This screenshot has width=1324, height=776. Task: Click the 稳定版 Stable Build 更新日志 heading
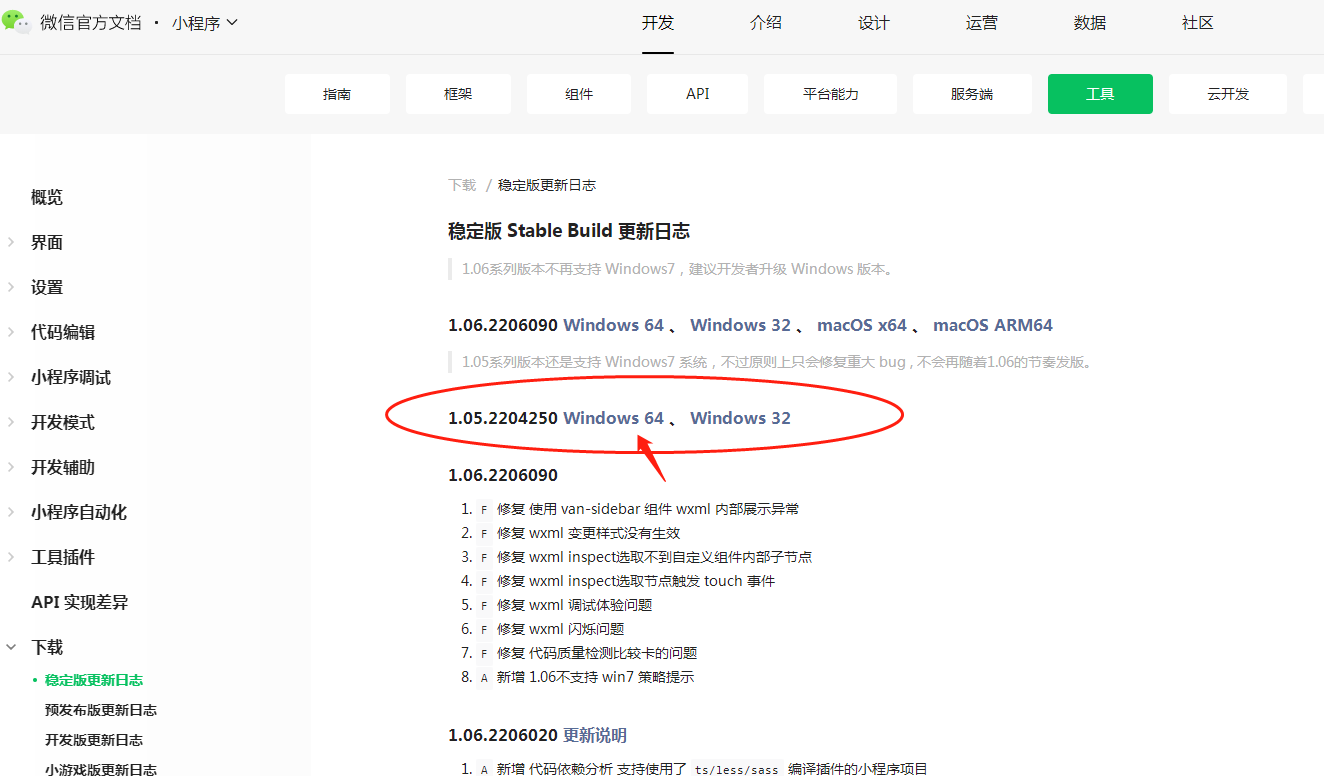pyautogui.click(x=569, y=231)
